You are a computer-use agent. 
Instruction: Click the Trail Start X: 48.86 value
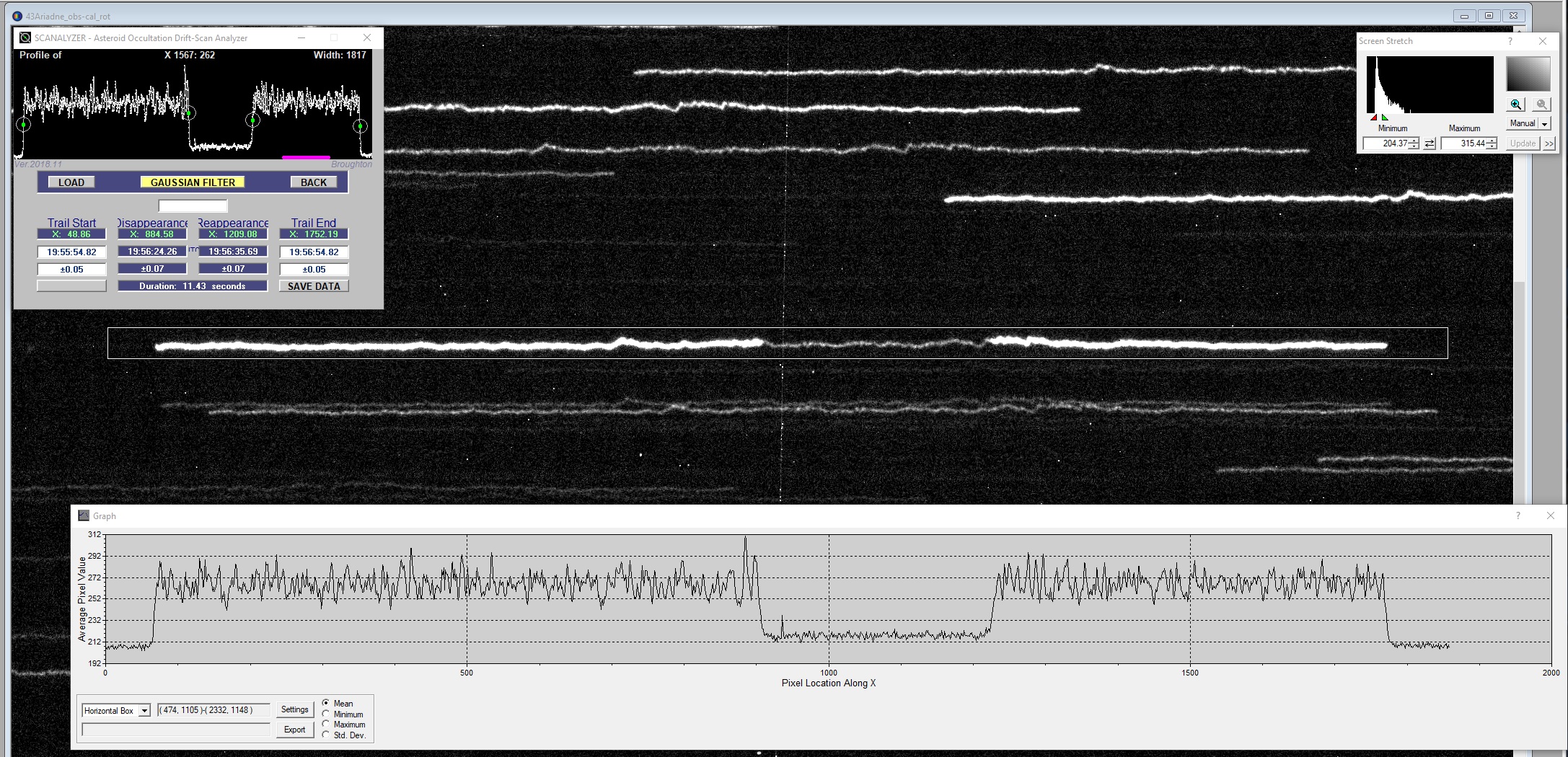(71, 234)
